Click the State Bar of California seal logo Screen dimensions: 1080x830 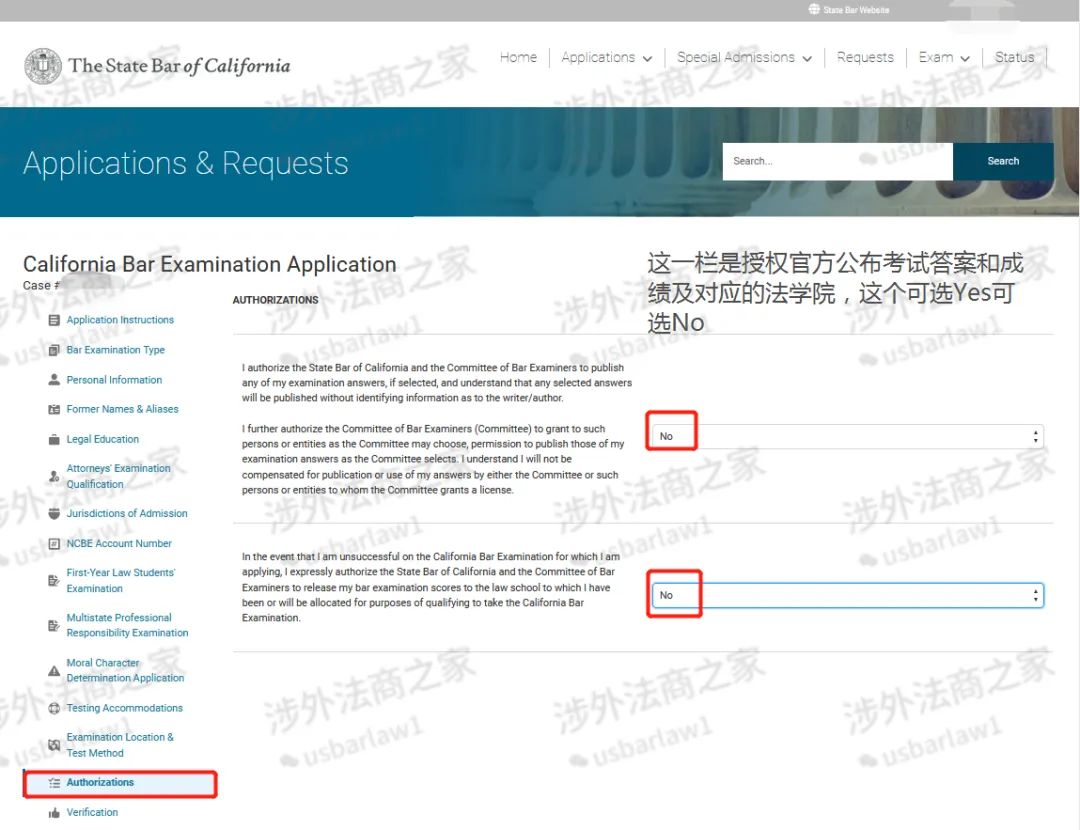point(43,66)
